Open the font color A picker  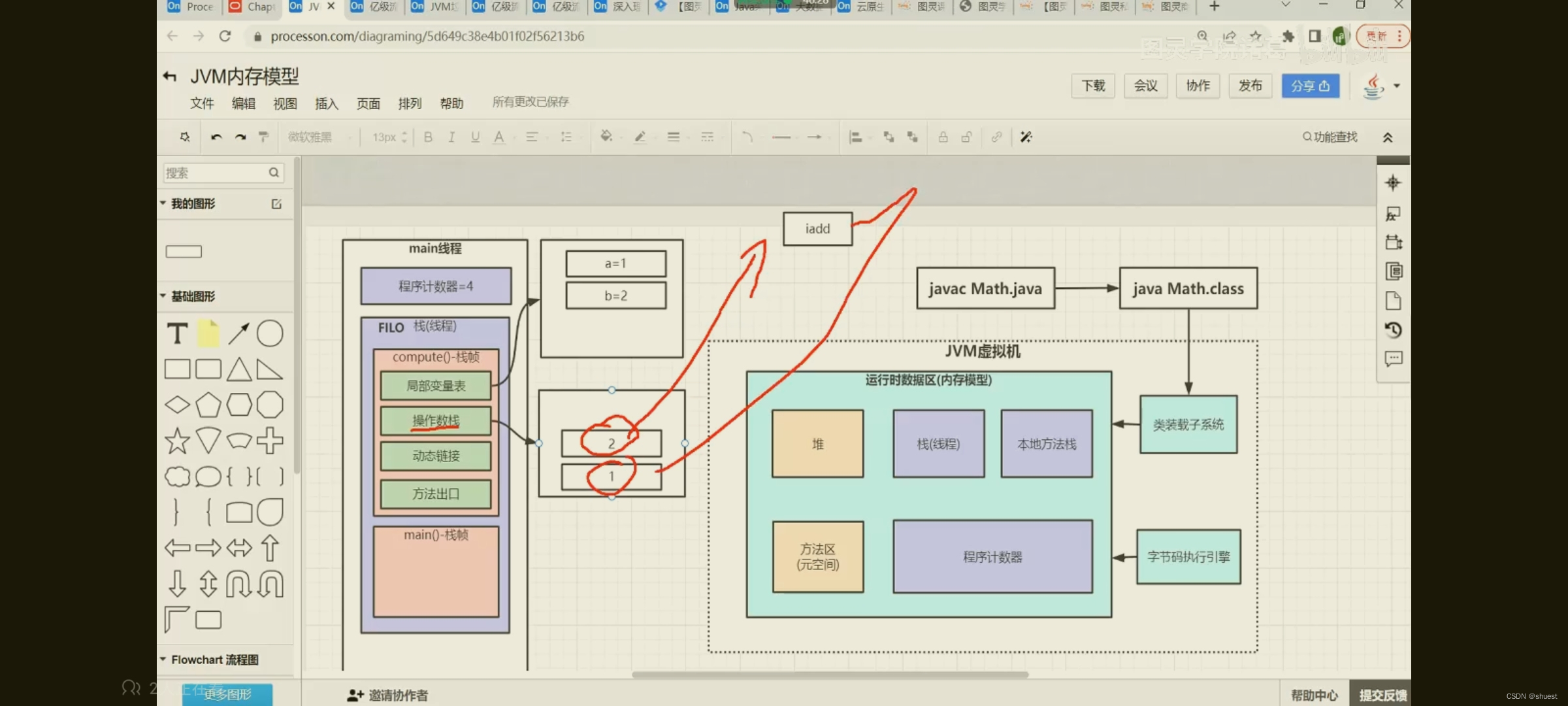pos(499,137)
